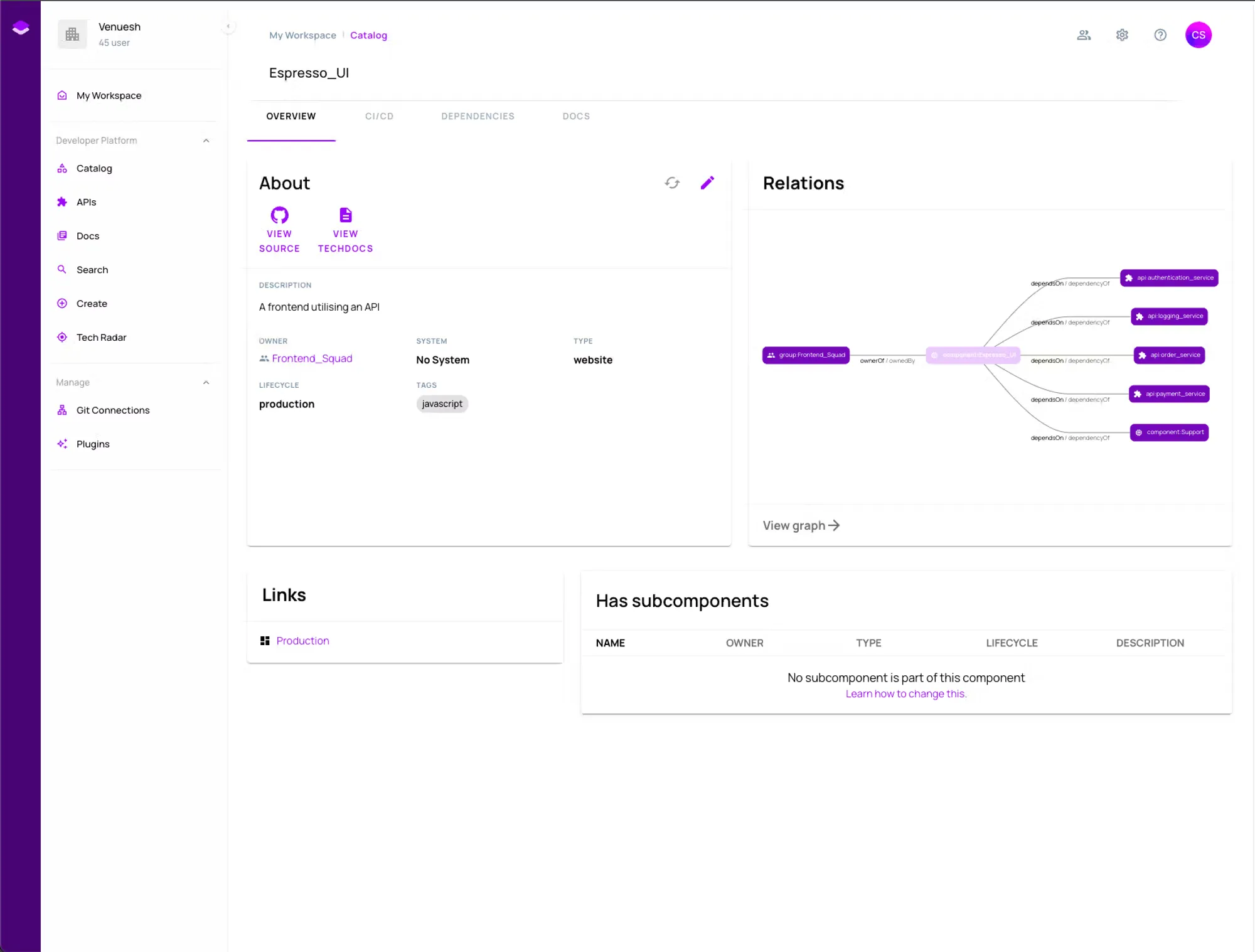Click the component:Support graph node
Viewport: 1255px width, 952px height.
(1170, 432)
